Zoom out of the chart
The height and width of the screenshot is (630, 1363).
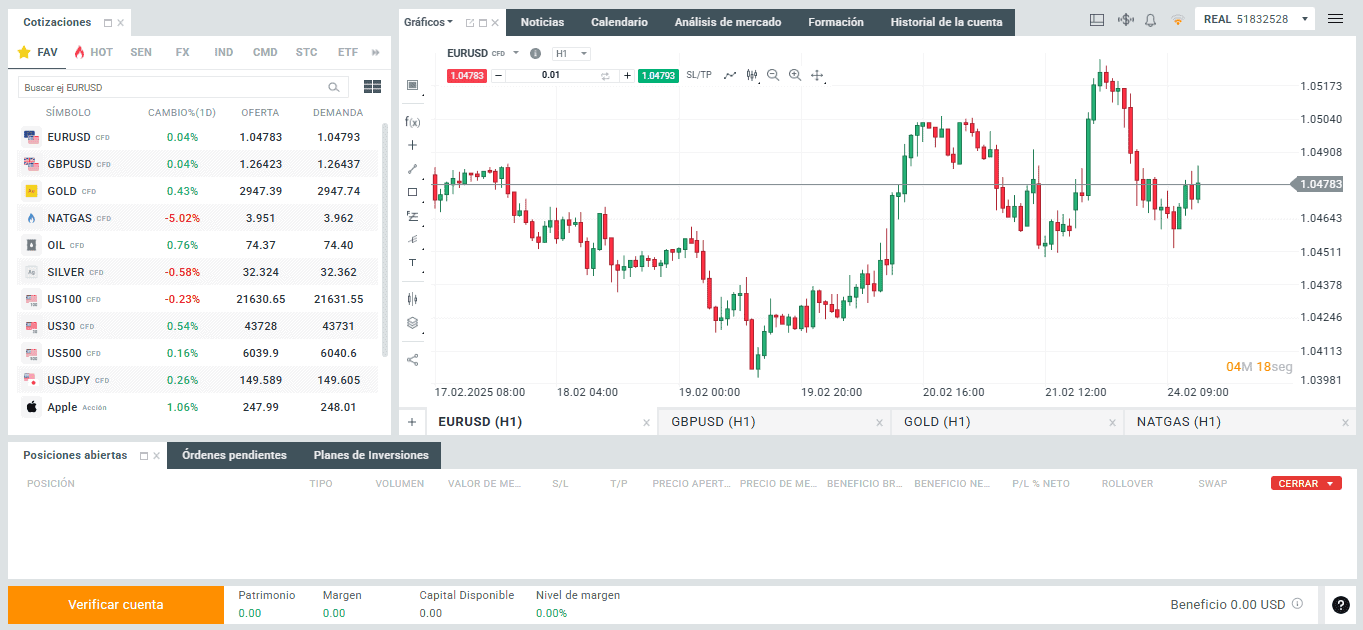773,75
